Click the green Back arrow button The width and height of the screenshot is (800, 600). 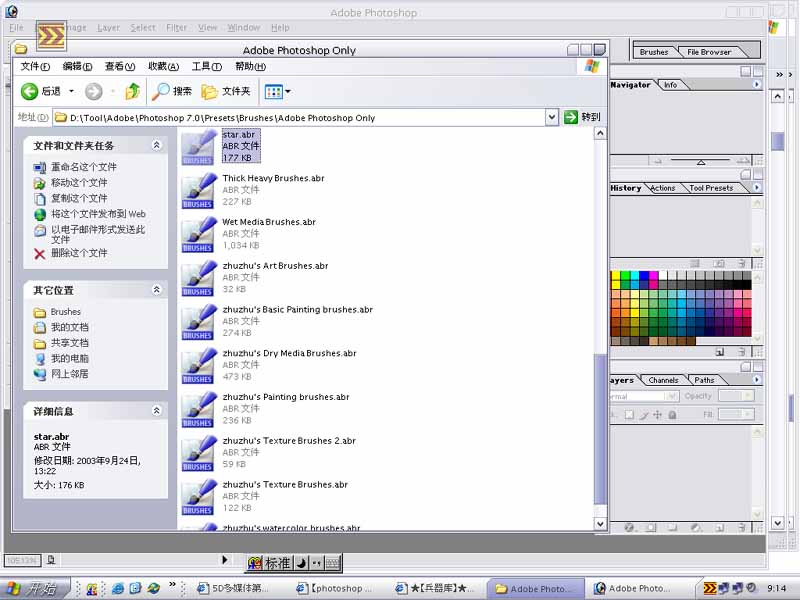pyautogui.click(x=29, y=91)
